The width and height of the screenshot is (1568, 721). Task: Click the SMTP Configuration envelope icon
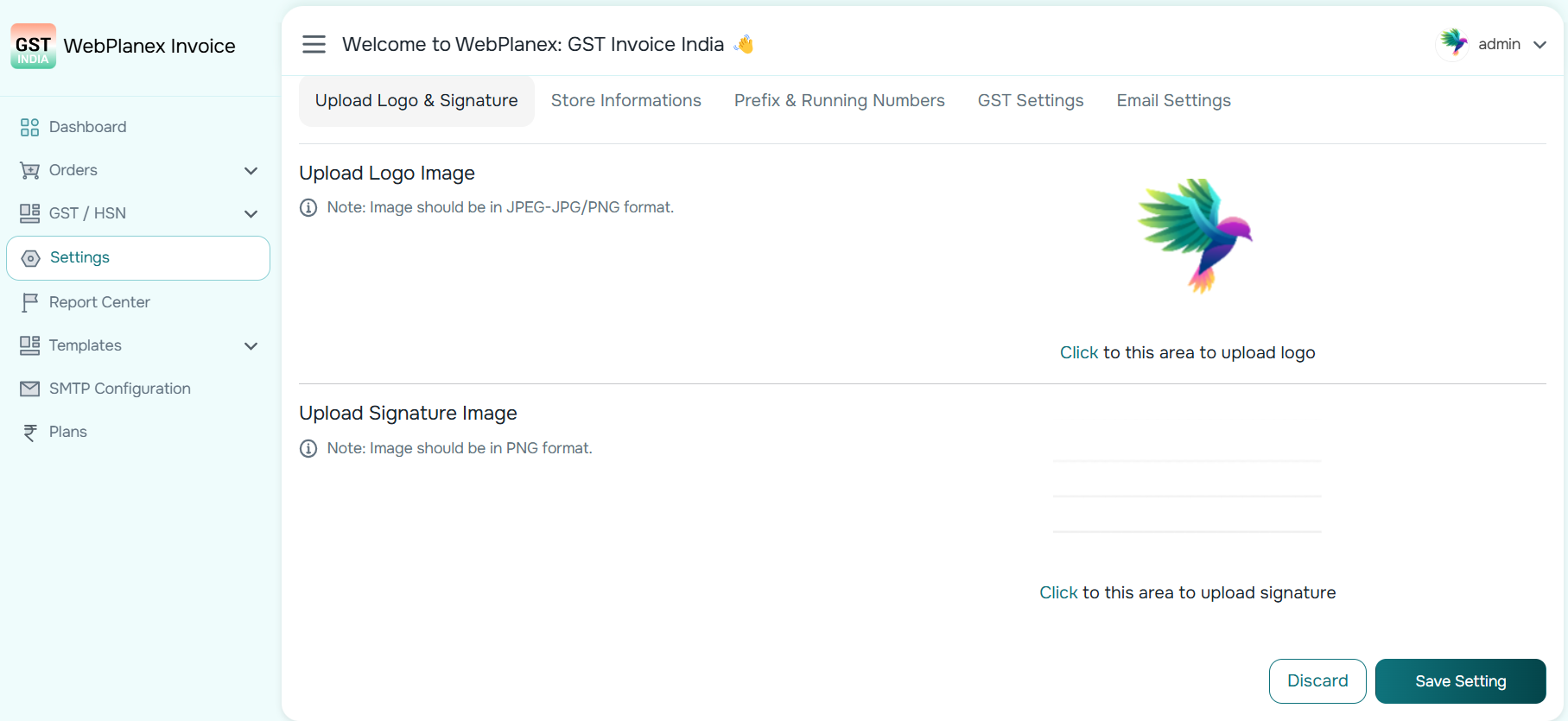tap(29, 389)
